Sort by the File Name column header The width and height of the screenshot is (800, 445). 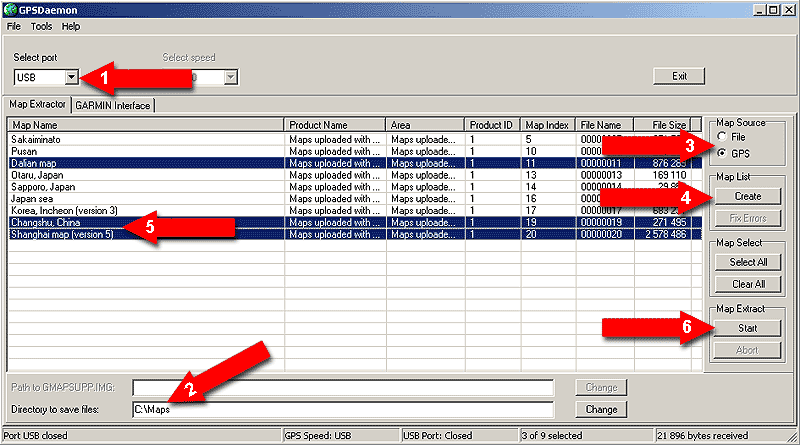pos(605,125)
